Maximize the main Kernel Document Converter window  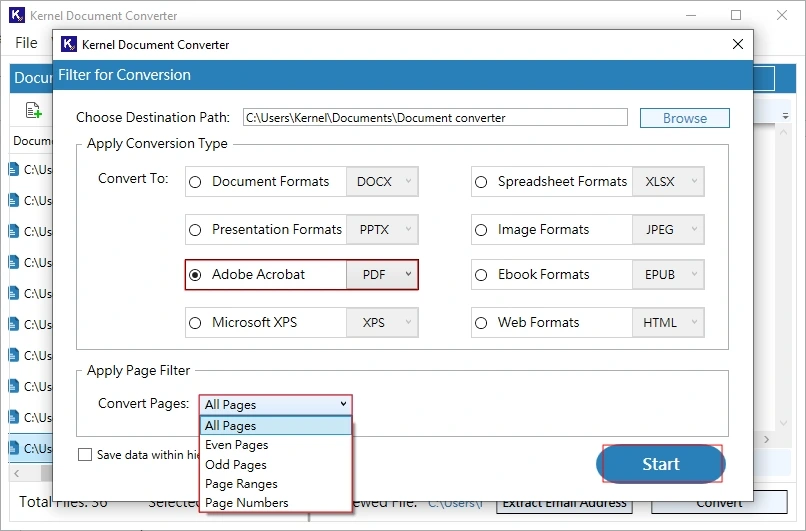click(x=736, y=15)
